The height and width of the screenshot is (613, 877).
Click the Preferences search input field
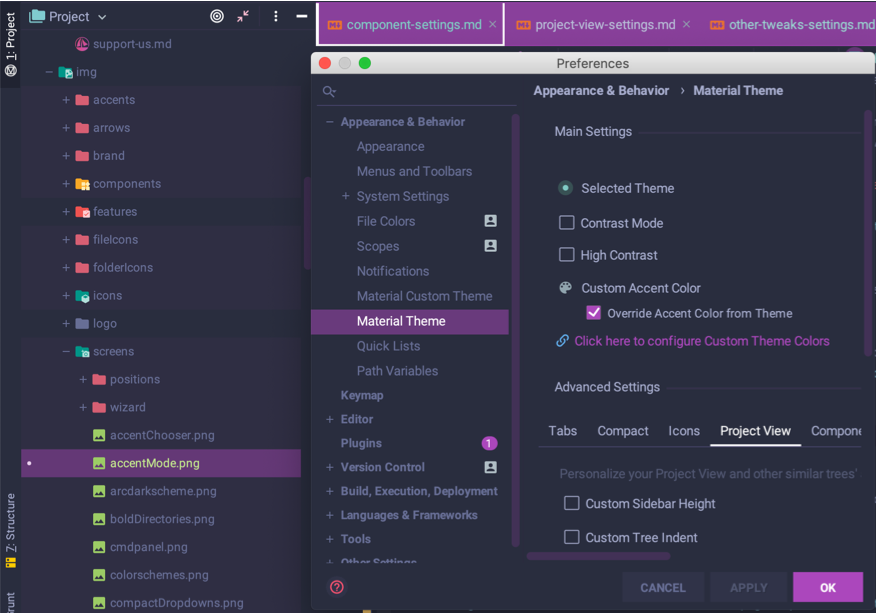(x=418, y=91)
